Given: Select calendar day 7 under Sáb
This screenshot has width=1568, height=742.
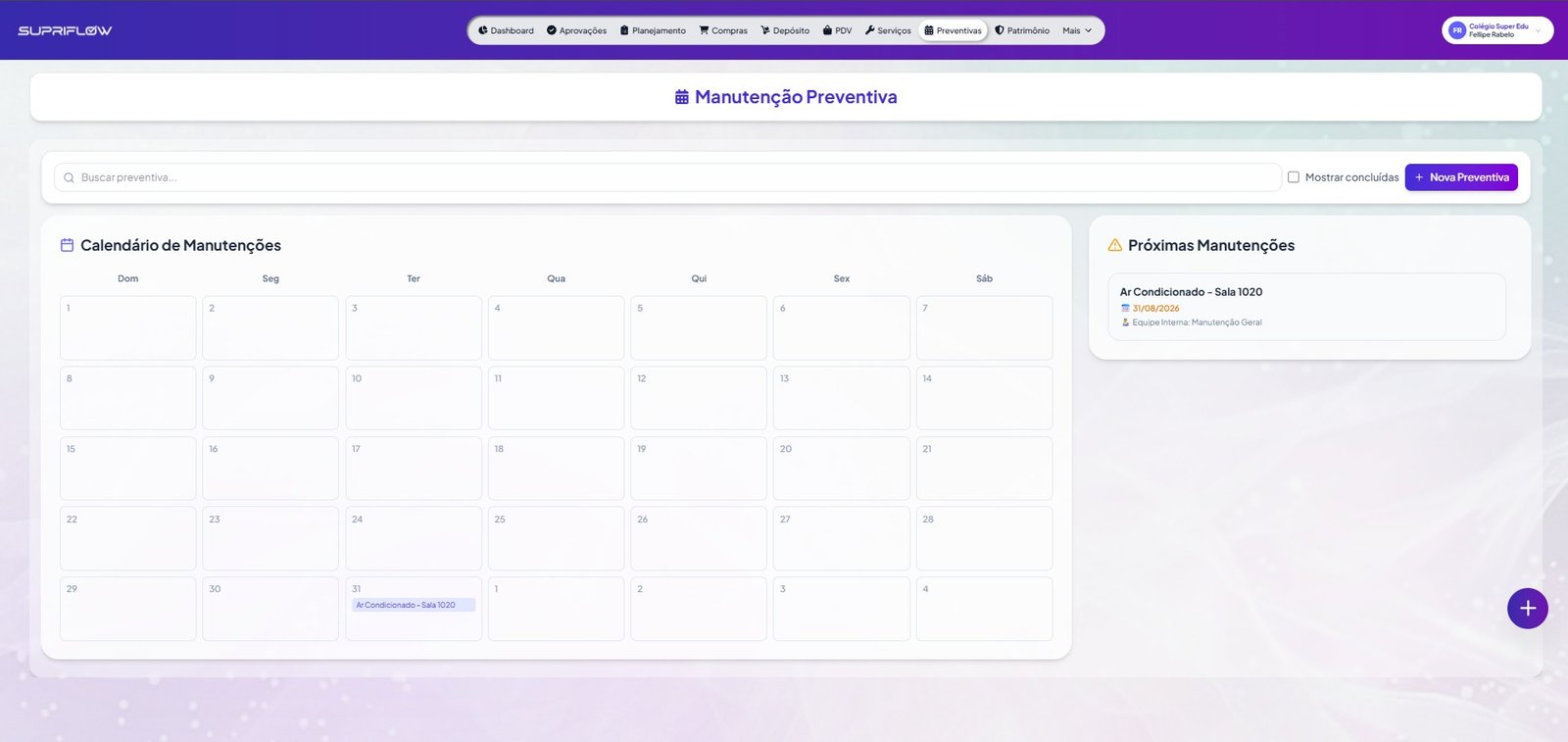Looking at the screenshot, I should (x=984, y=328).
